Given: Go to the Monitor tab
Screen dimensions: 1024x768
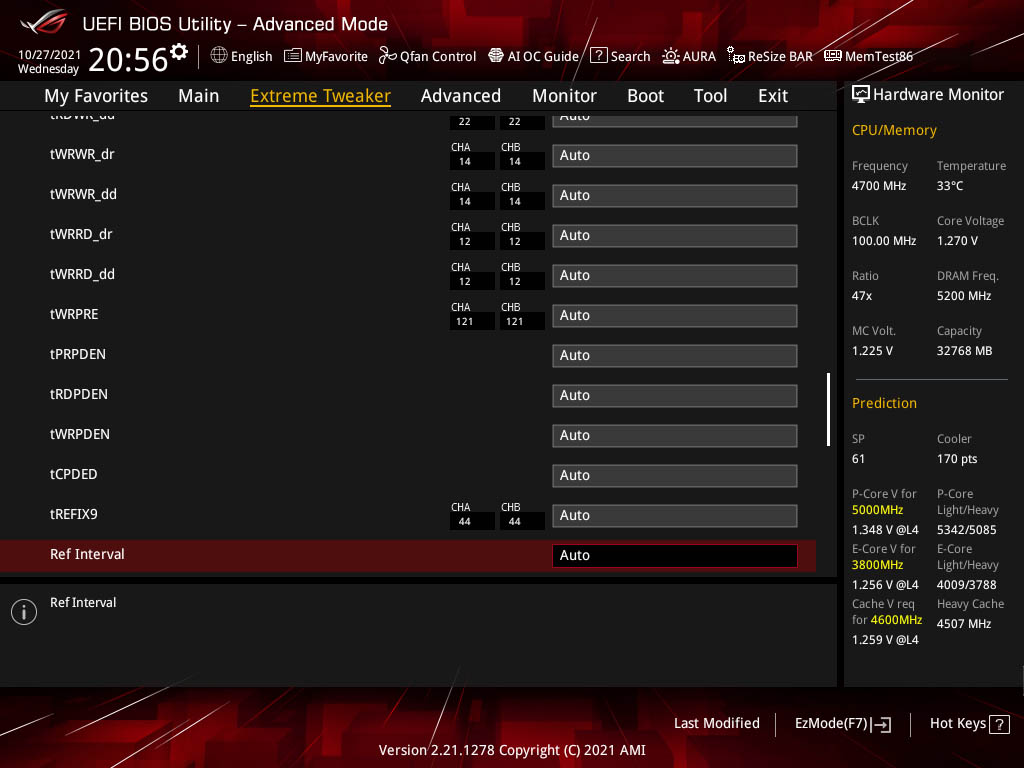Looking at the screenshot, I should 564,96.
